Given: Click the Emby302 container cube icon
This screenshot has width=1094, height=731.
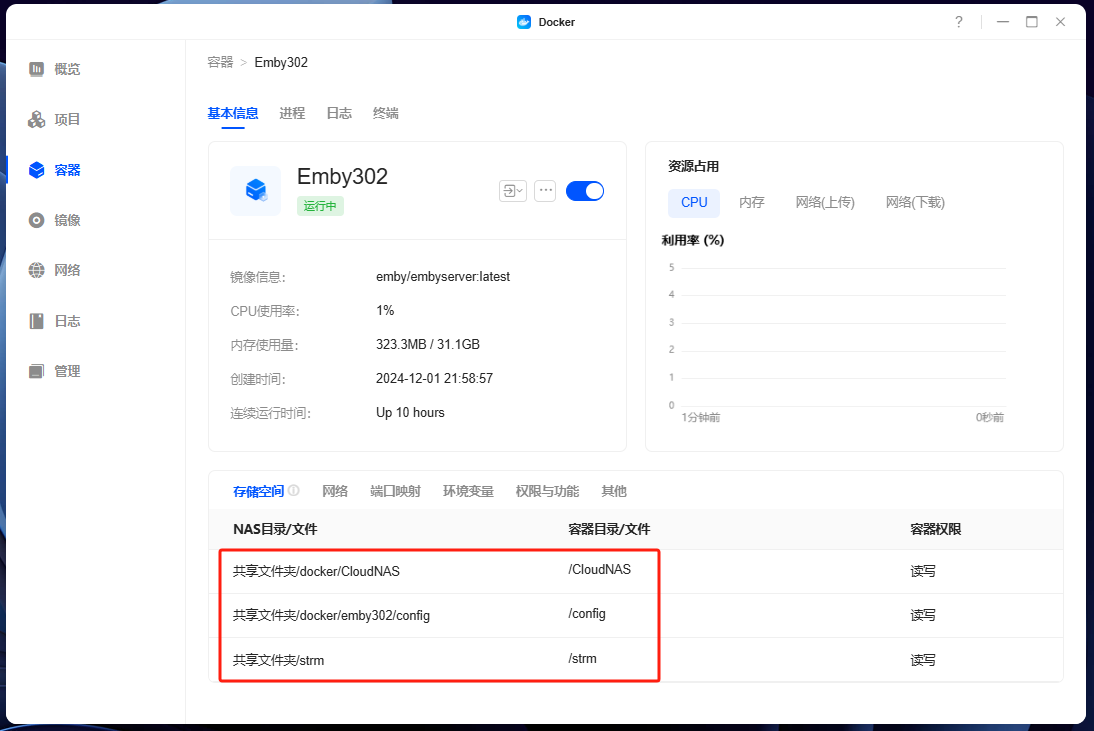Looking at the screenshot, I should click(x=256, y=190).
